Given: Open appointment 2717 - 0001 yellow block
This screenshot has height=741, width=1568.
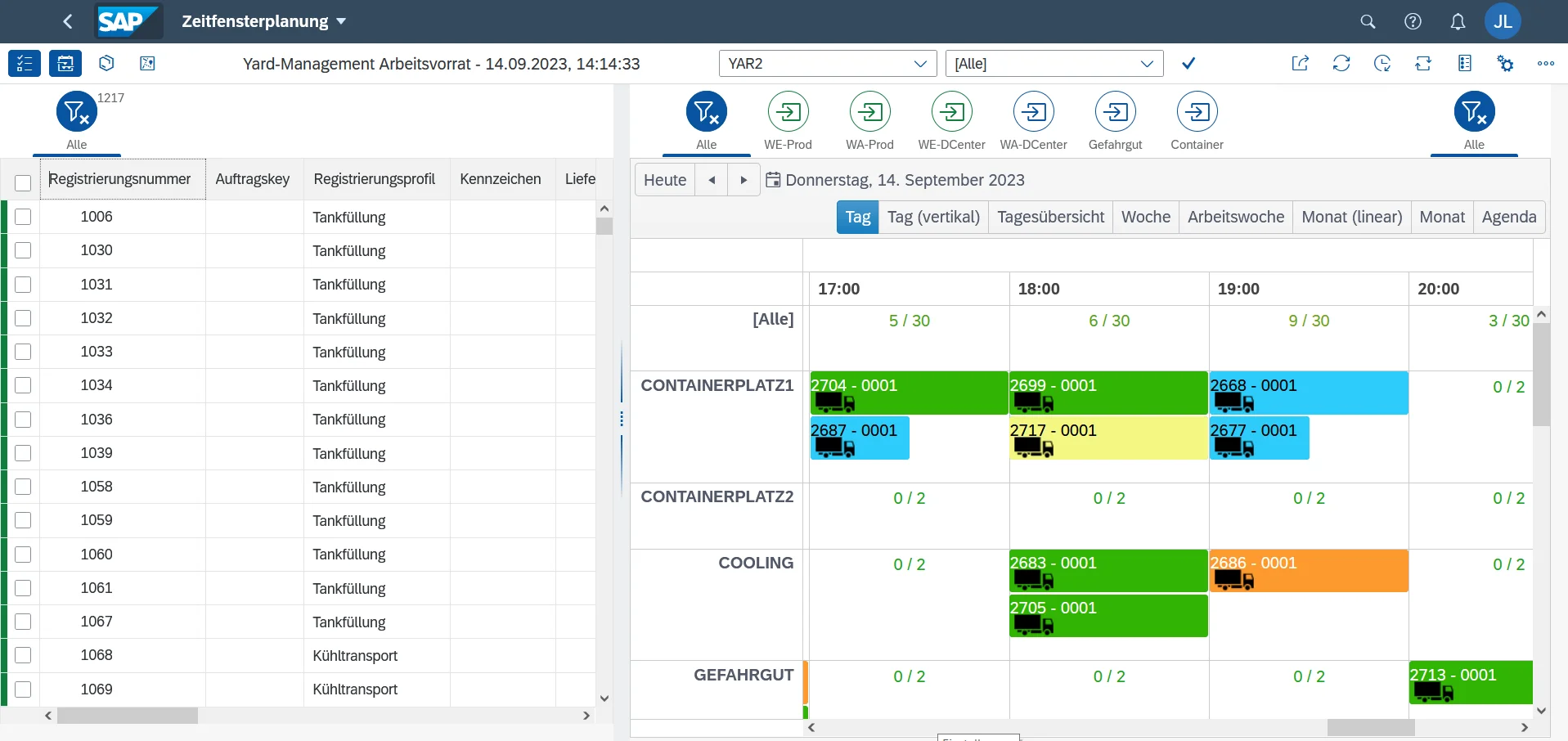Looking at the screenshot, I should pyautogui.click(x=1107, y=438).
